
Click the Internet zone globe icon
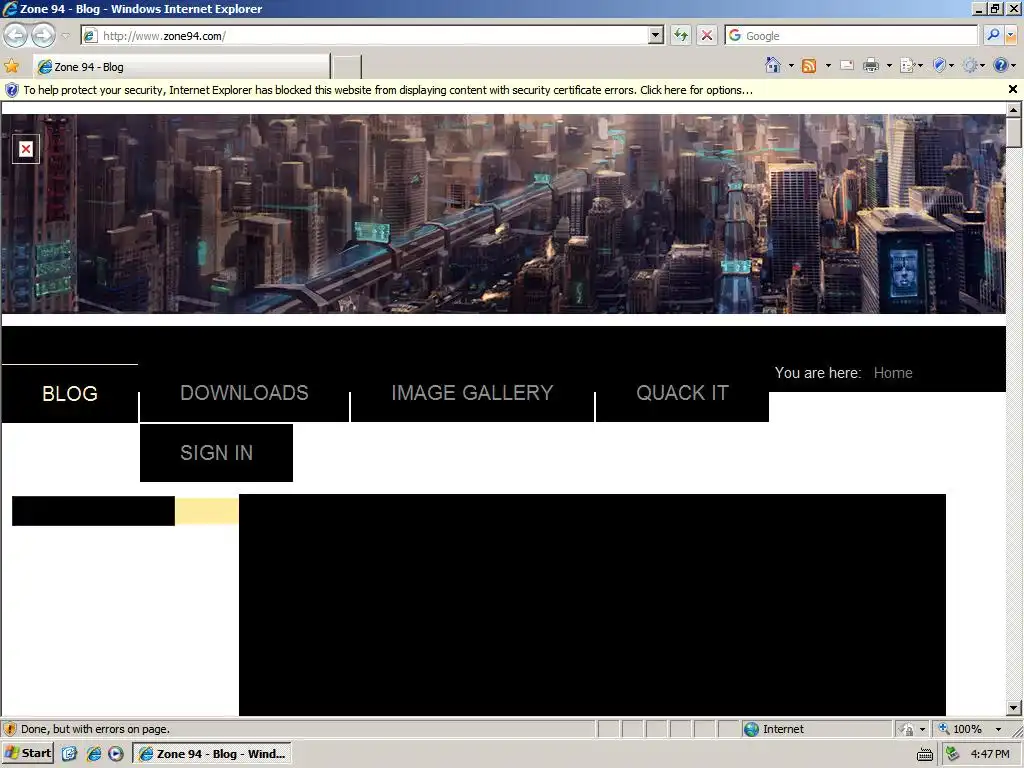click(x=752, y=729)
